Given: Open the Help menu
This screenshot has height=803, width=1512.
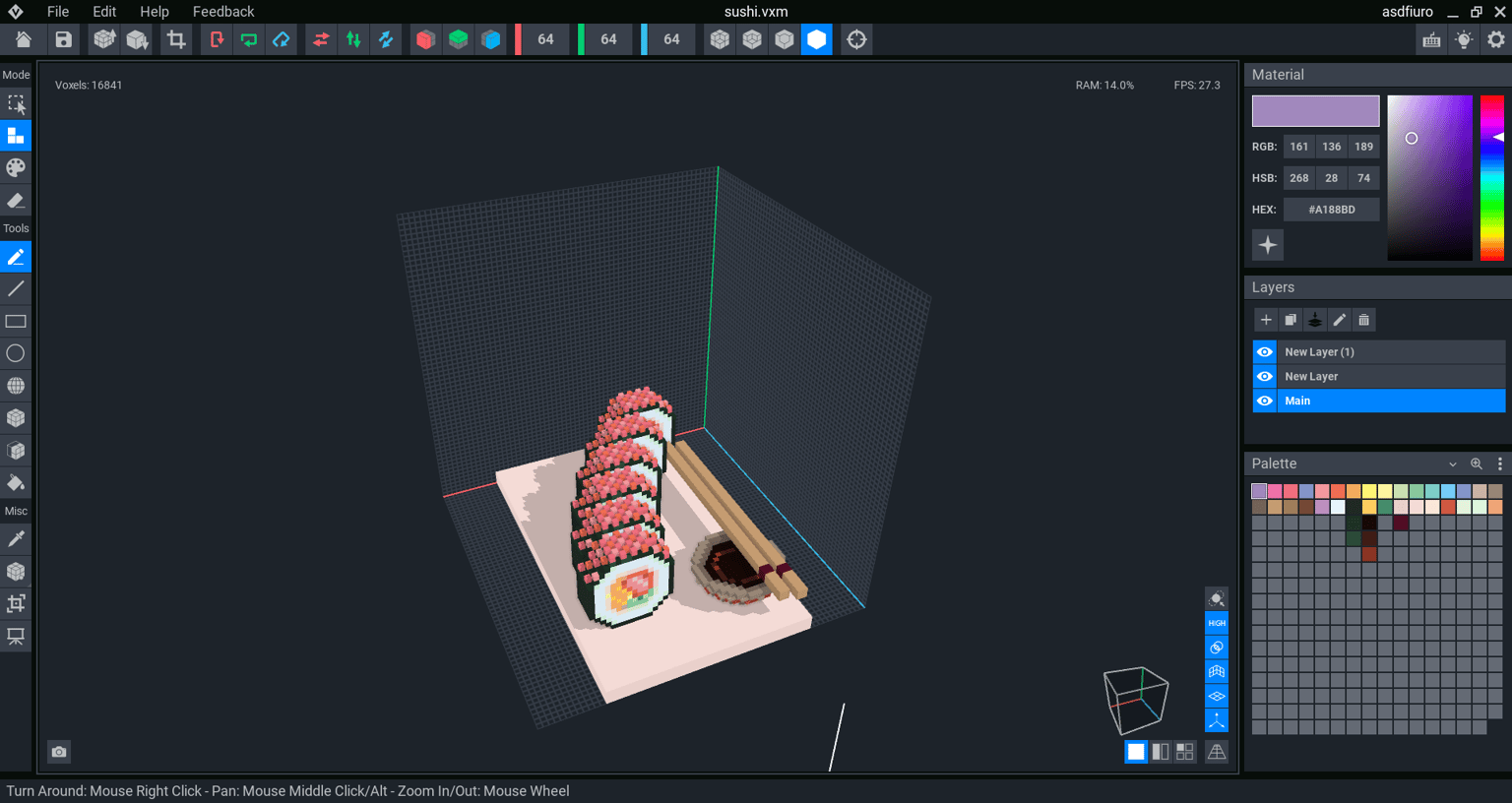Looking at the screenshot, I should click(155, 12).
